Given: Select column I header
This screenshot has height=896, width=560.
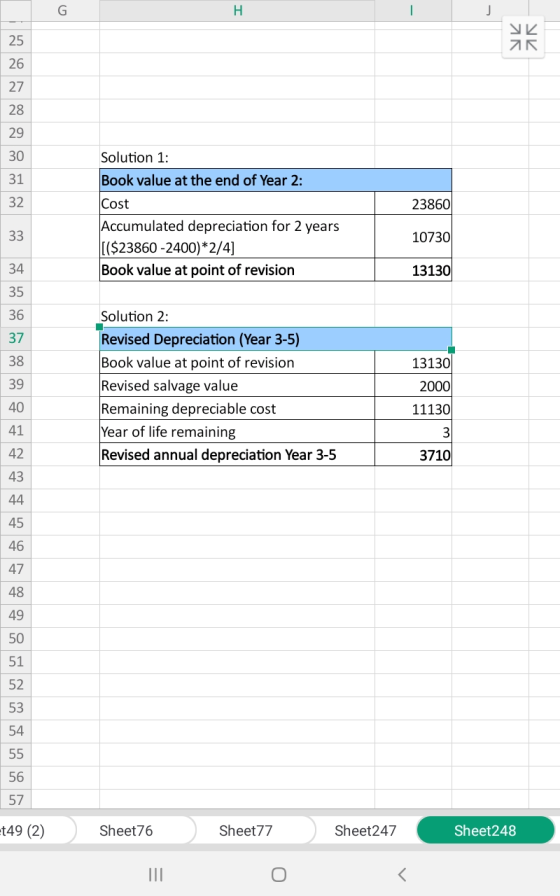Looking at the screenshot, I should tap(413, 10).
